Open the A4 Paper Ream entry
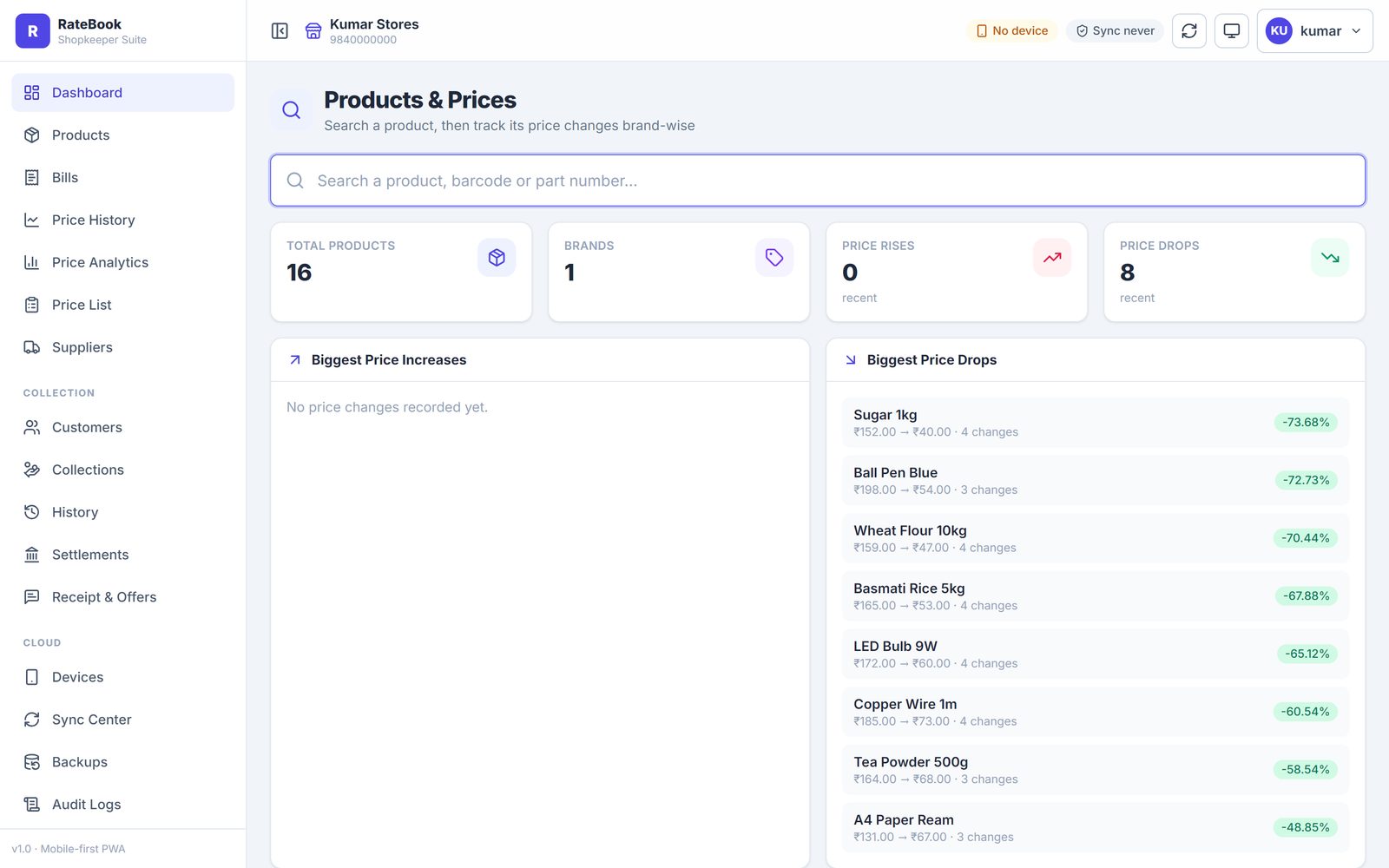This screenshot has height=868, width=1389. click(1096, 828)
